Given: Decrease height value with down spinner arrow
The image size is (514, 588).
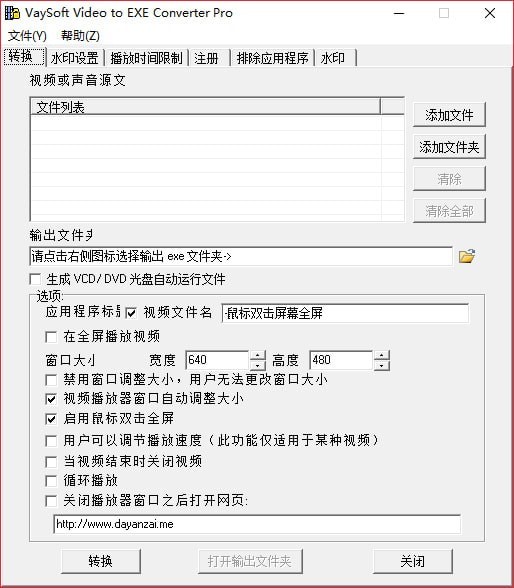Looking at the screenshot, I should 382,365.
